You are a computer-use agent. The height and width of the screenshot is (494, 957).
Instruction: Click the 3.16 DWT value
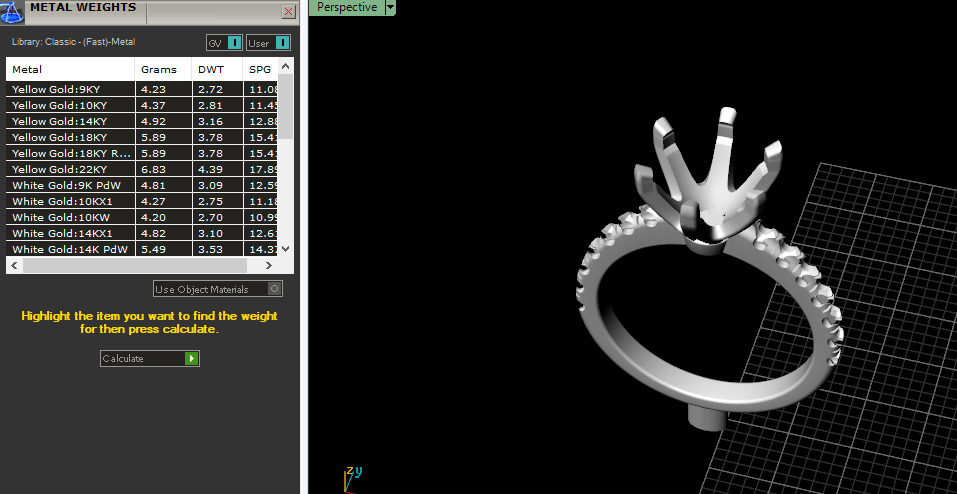(x=211, y=121)
